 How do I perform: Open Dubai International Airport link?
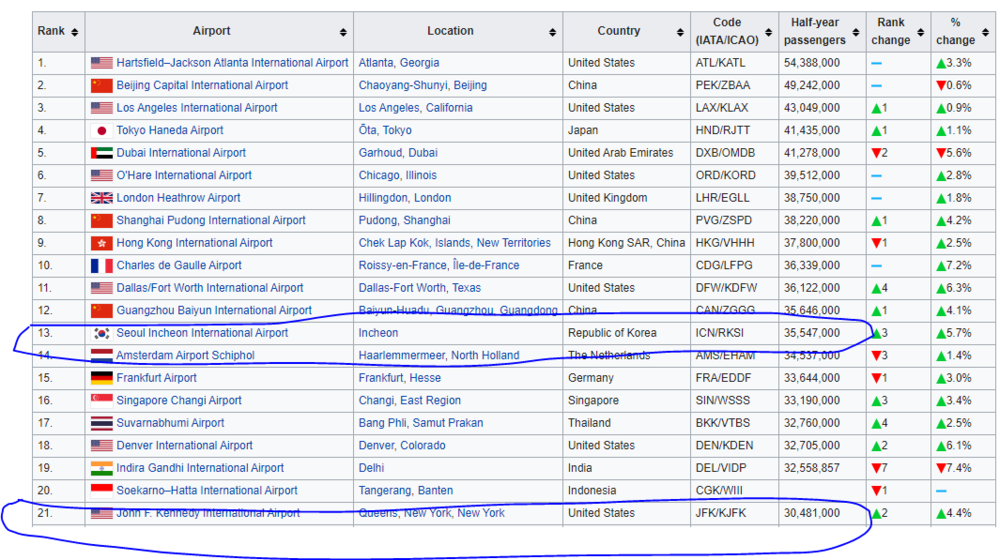180,153
